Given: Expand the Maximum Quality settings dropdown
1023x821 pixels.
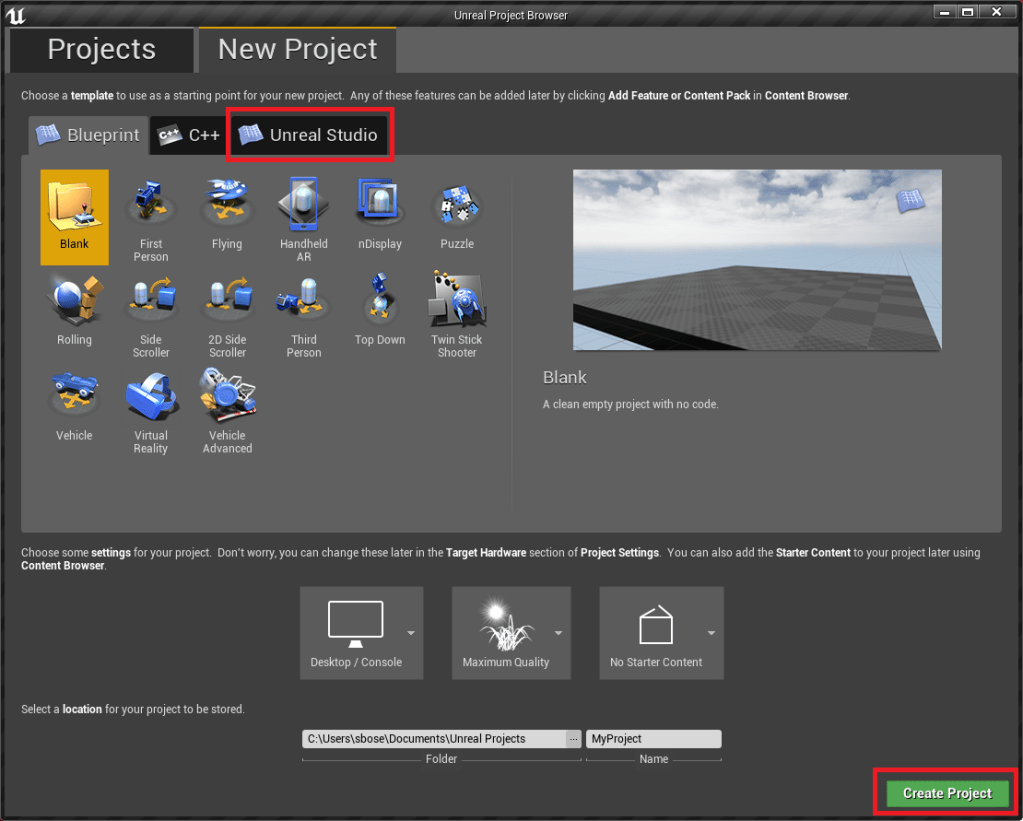Looking at the screenshot, I should coord(511,632).
